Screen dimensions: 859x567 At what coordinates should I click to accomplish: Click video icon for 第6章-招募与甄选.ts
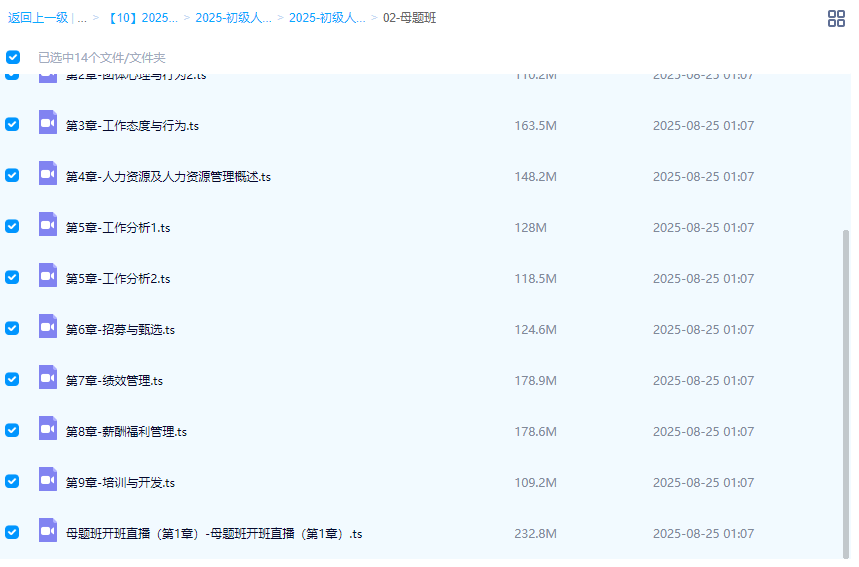[x=48, y=327]
